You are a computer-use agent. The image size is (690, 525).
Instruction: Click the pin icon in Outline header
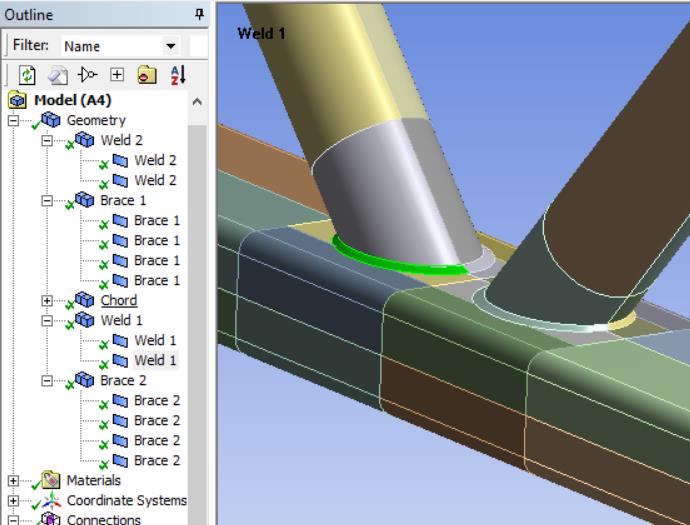pyautogui.click(x=199, y=15)
